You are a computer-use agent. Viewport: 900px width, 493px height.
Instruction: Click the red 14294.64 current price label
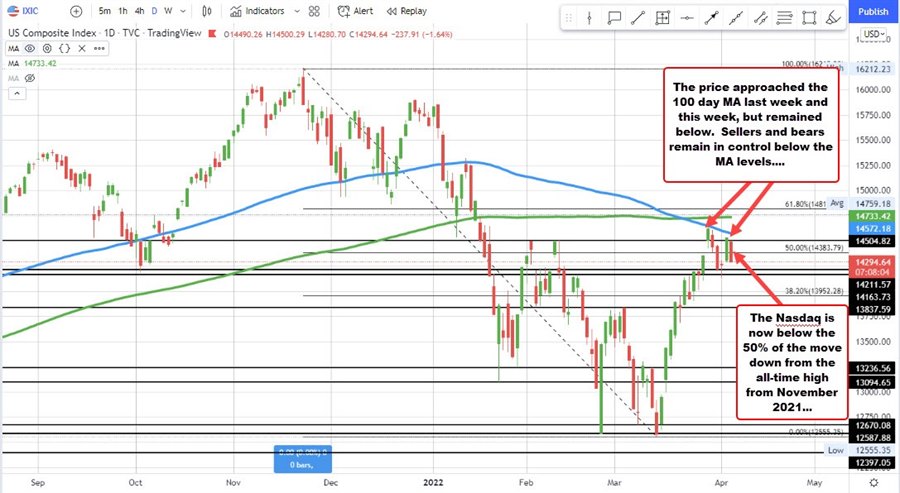click(x=873, y=262)
